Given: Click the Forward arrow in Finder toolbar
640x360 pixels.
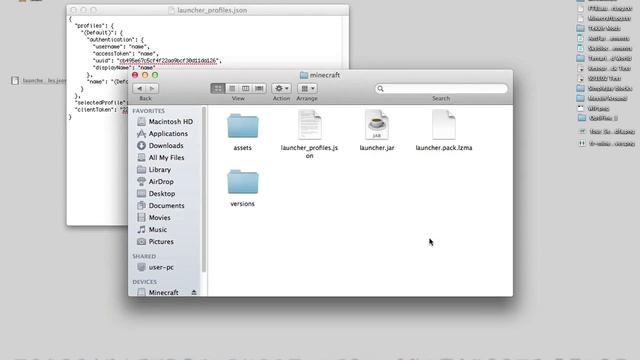Looking at the screenshot, I should tap(152, 89).
